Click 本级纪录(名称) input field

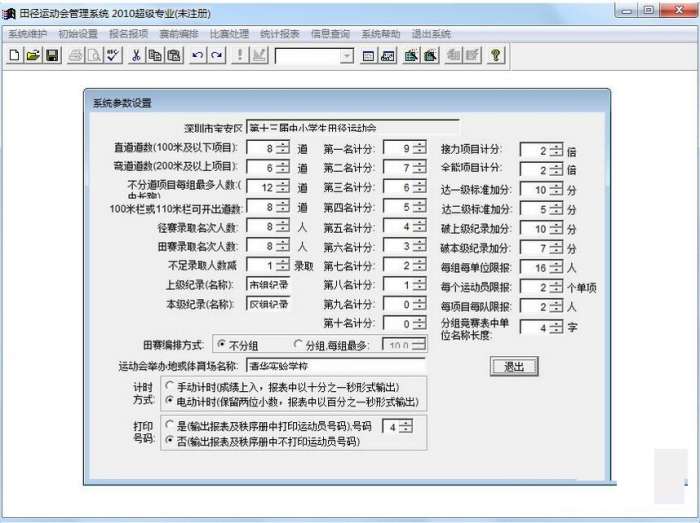pos(268,304)
